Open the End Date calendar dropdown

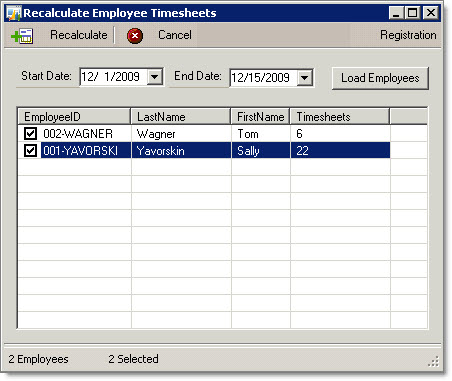pos(304,78)
